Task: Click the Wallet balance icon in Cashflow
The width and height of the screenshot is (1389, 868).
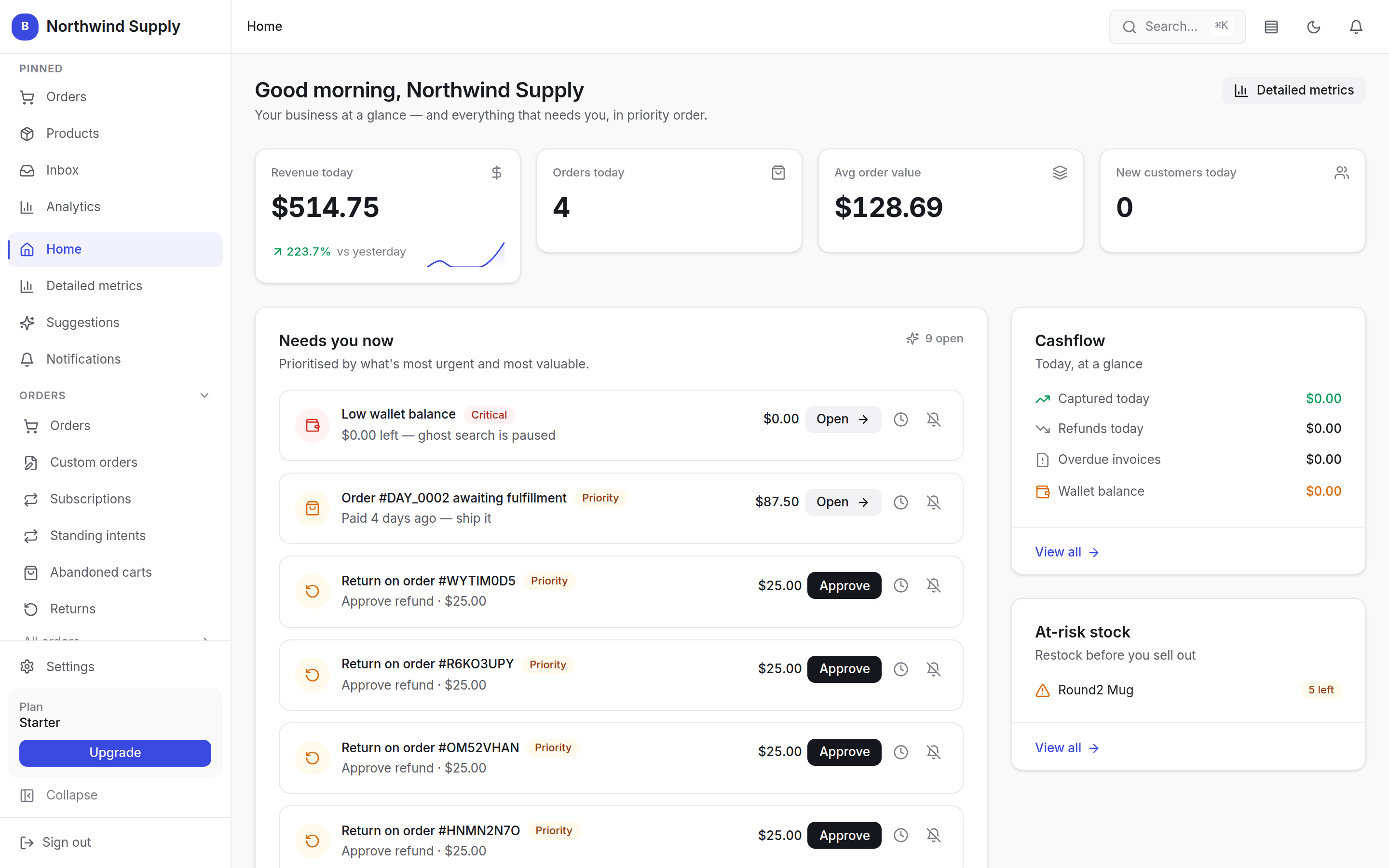Action: point(1042,491)
